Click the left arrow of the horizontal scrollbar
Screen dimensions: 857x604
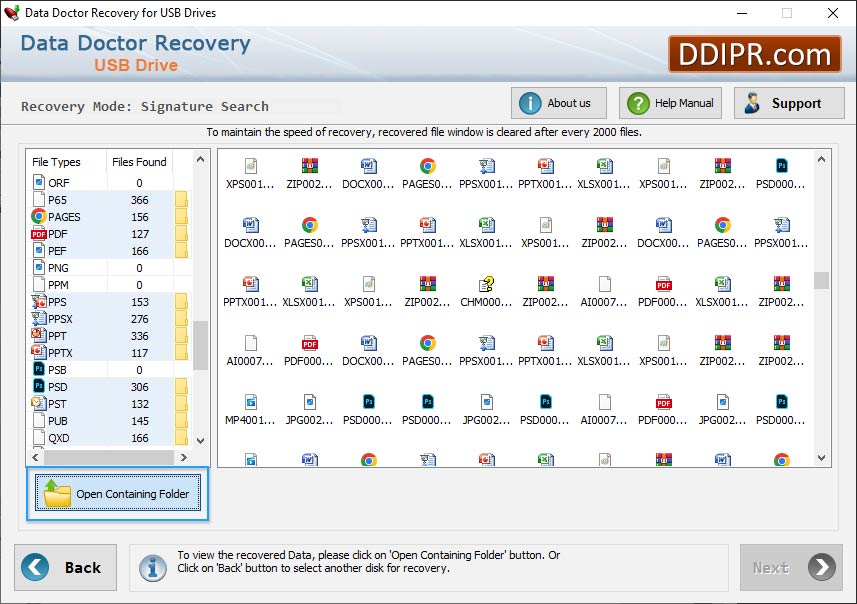36,457
